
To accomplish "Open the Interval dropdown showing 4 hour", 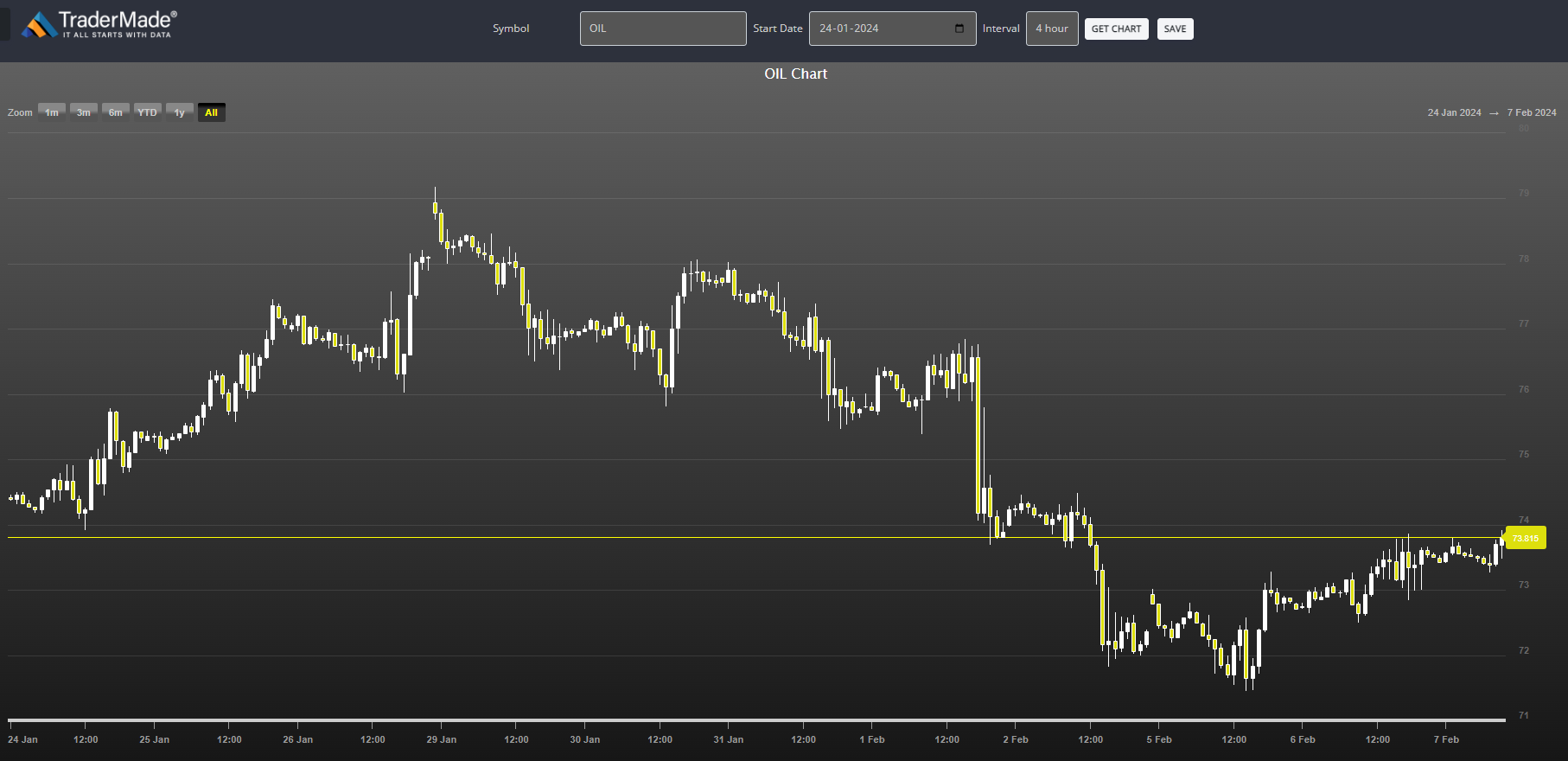I will coord(1052,29).
